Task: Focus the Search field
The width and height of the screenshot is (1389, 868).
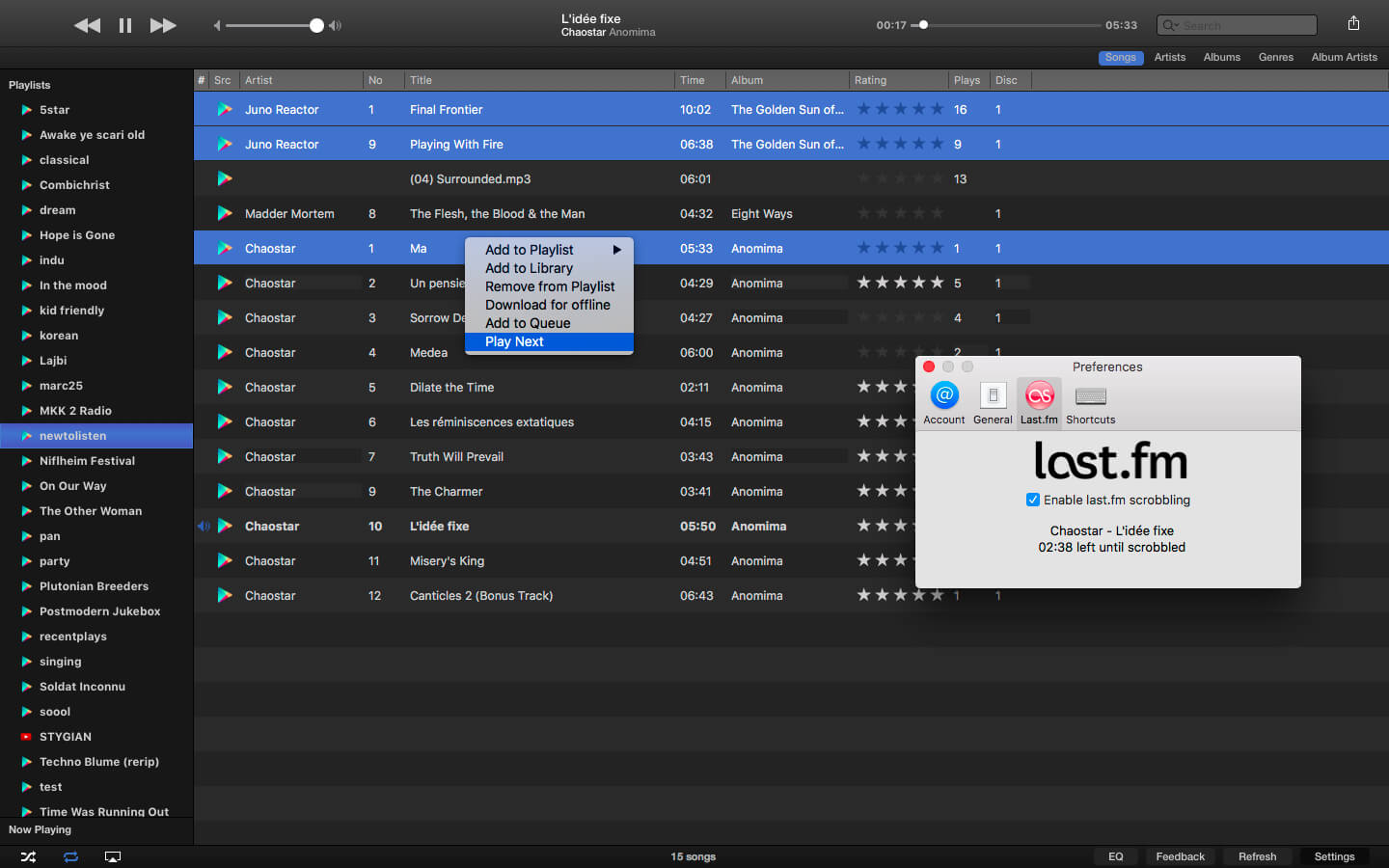Action: [x=1238, y=25]
